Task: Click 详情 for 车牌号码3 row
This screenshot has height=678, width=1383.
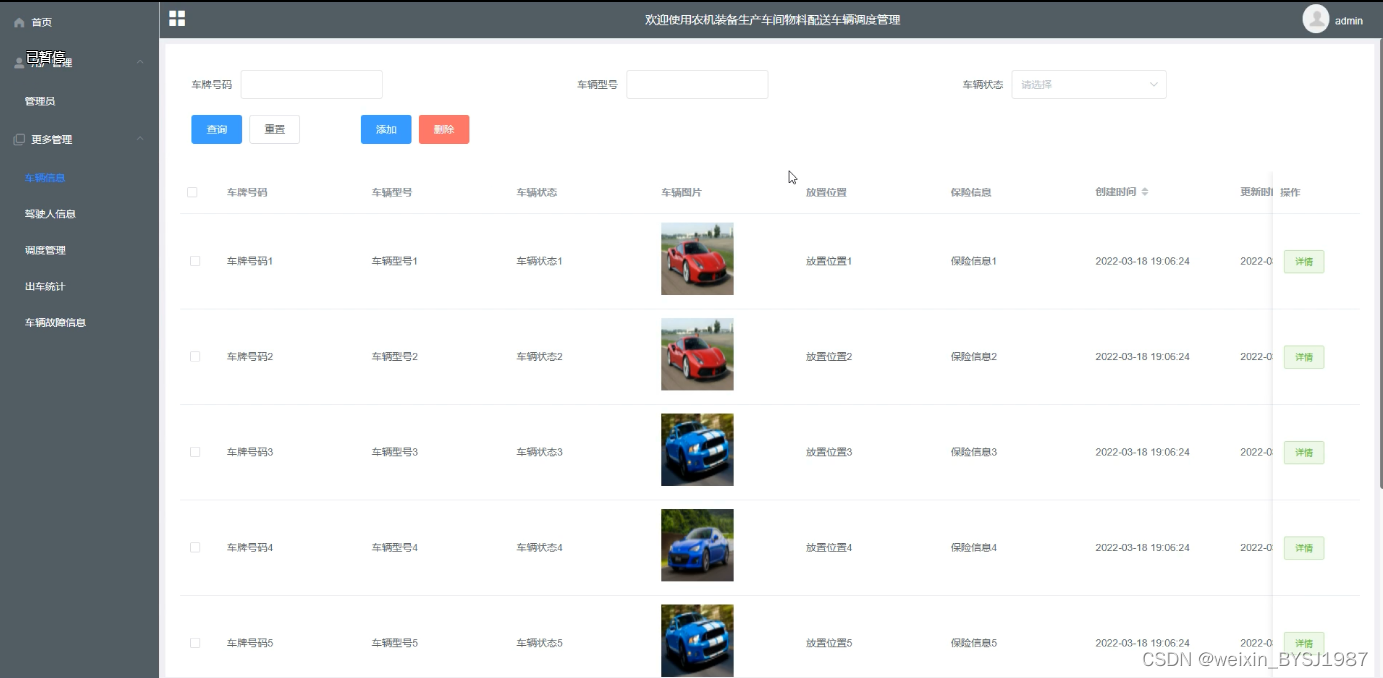Action: tap(1304, 452)
